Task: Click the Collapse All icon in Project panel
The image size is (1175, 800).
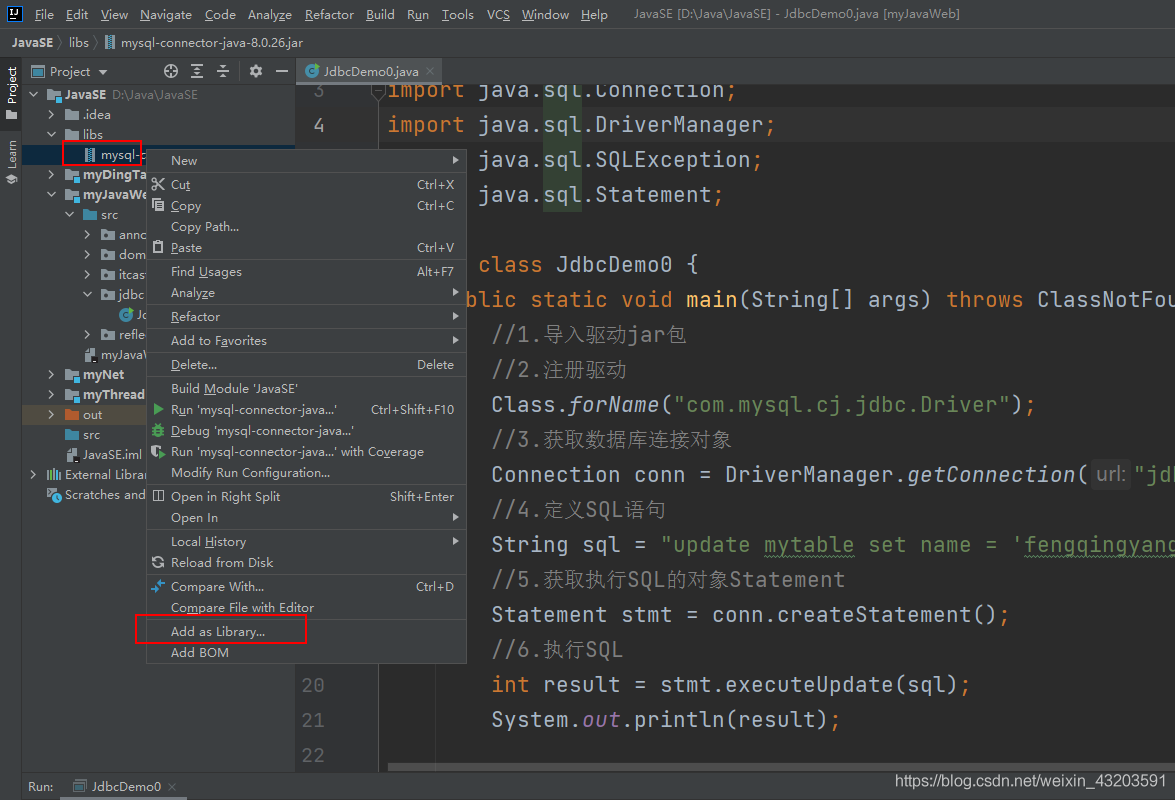Action: [223, 71]
